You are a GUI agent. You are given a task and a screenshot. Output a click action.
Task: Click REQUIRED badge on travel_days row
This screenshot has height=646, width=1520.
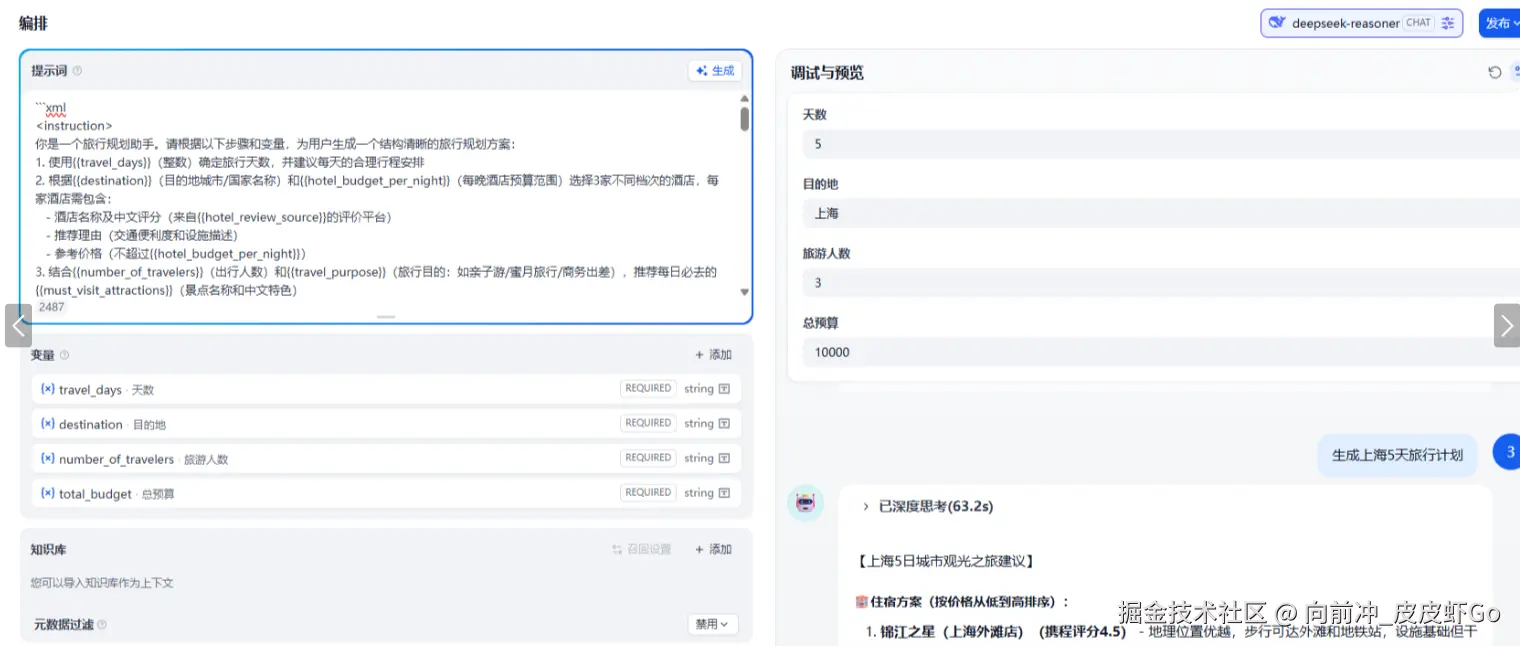coord(648,388)
